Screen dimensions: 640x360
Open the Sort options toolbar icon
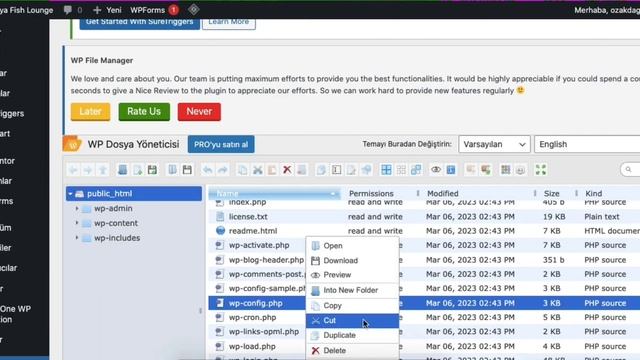pos(520,170)
